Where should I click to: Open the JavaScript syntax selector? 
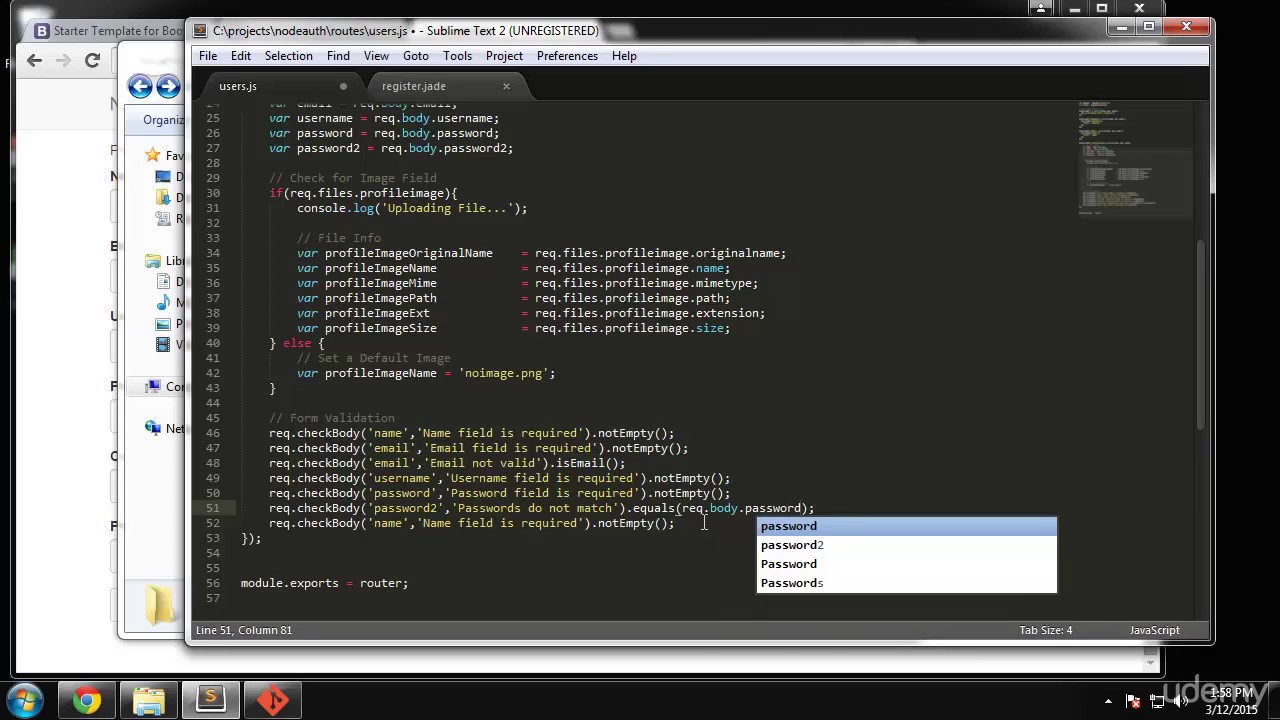[1154, 630]
